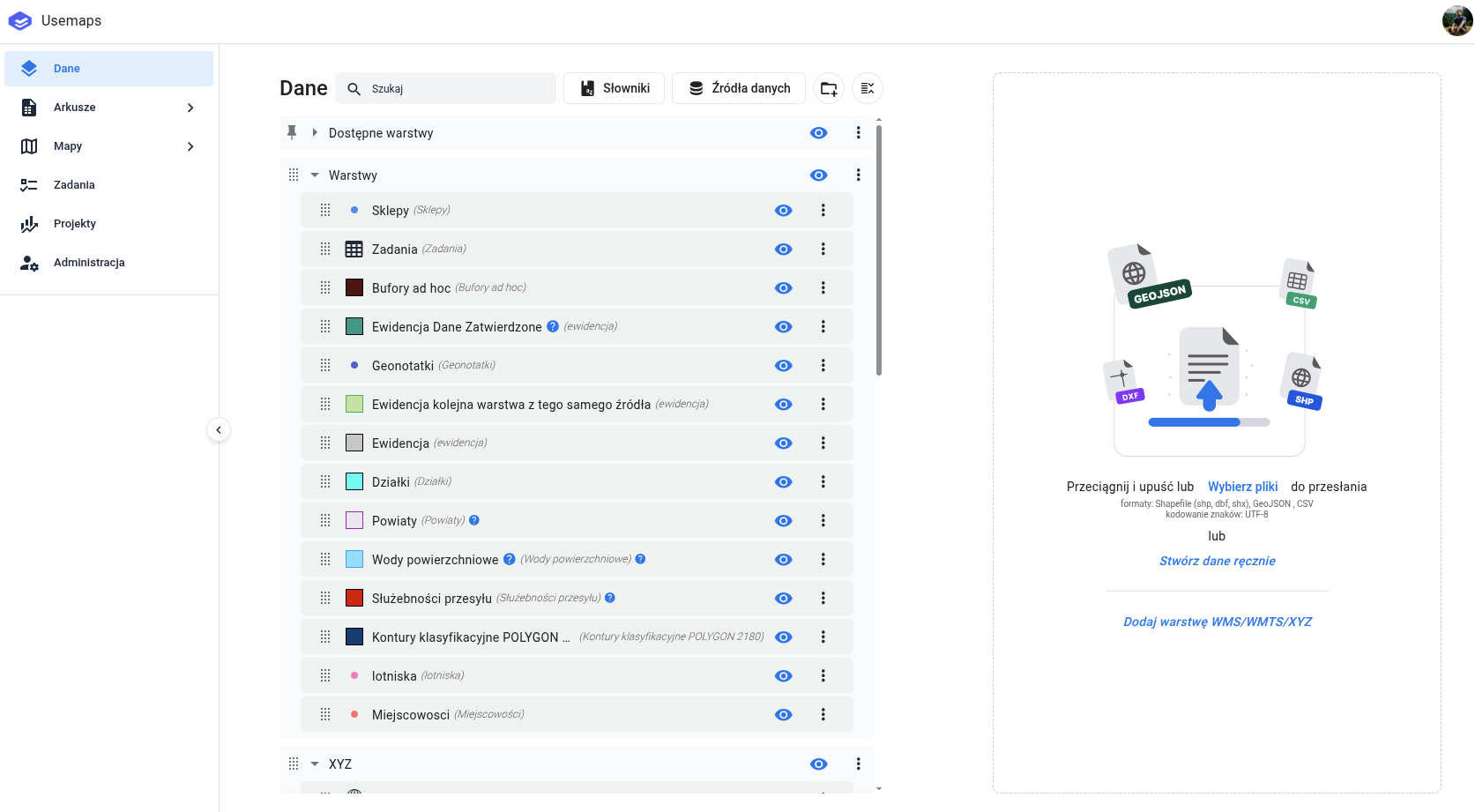Viewport: 1475px width, 812px height.
Task: Hide the whole Warstwy group
Action: pos(818,175)
